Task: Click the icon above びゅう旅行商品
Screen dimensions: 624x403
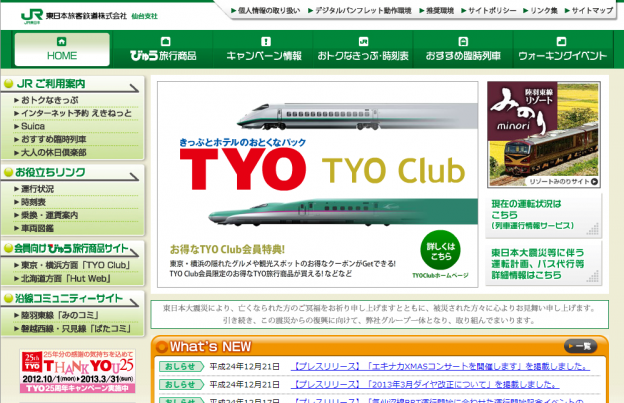Action: tap(166, 41)
